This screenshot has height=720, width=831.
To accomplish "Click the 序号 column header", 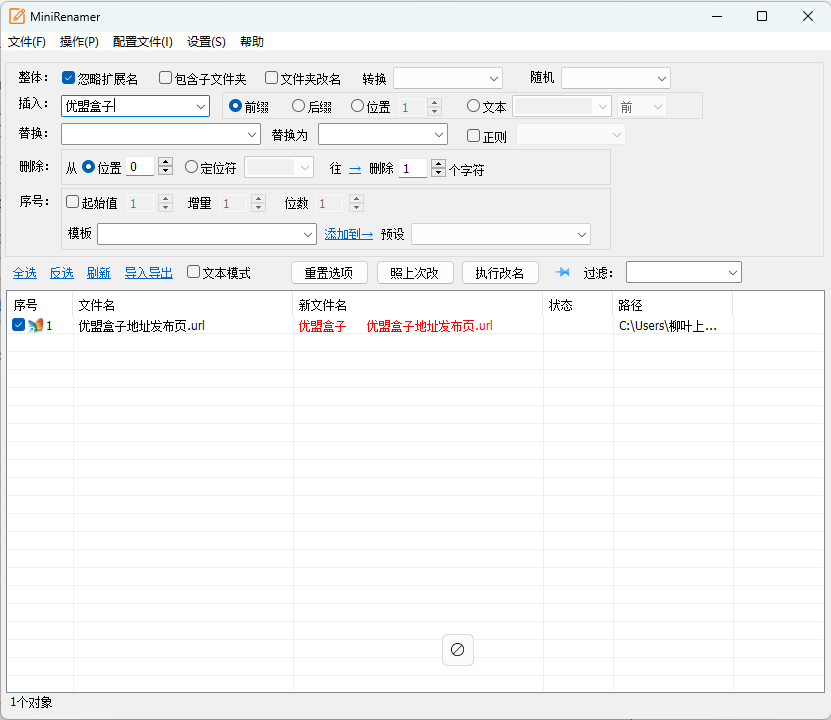I will (x=40, y=305).
